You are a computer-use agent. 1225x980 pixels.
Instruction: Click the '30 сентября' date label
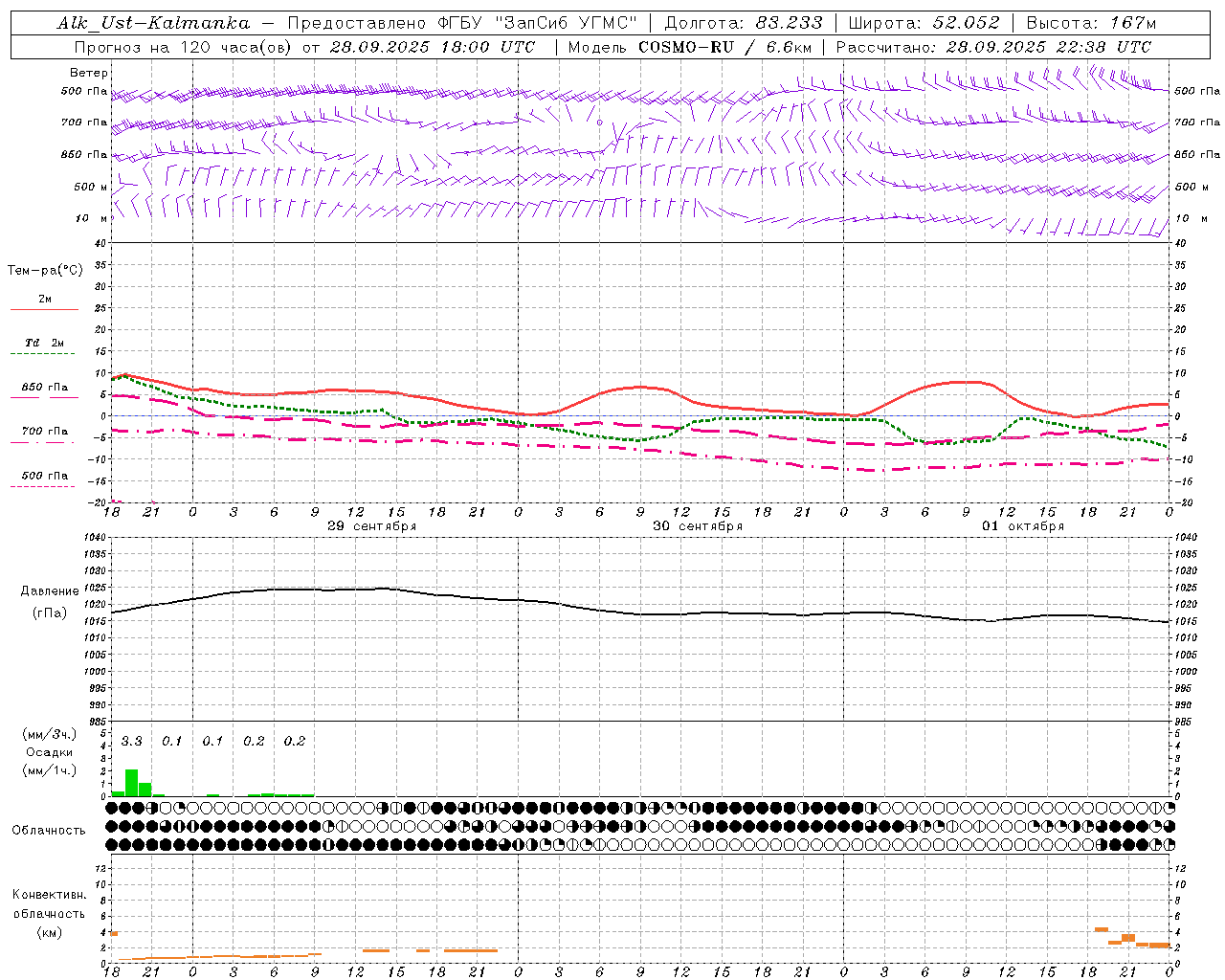coord(698,526)
